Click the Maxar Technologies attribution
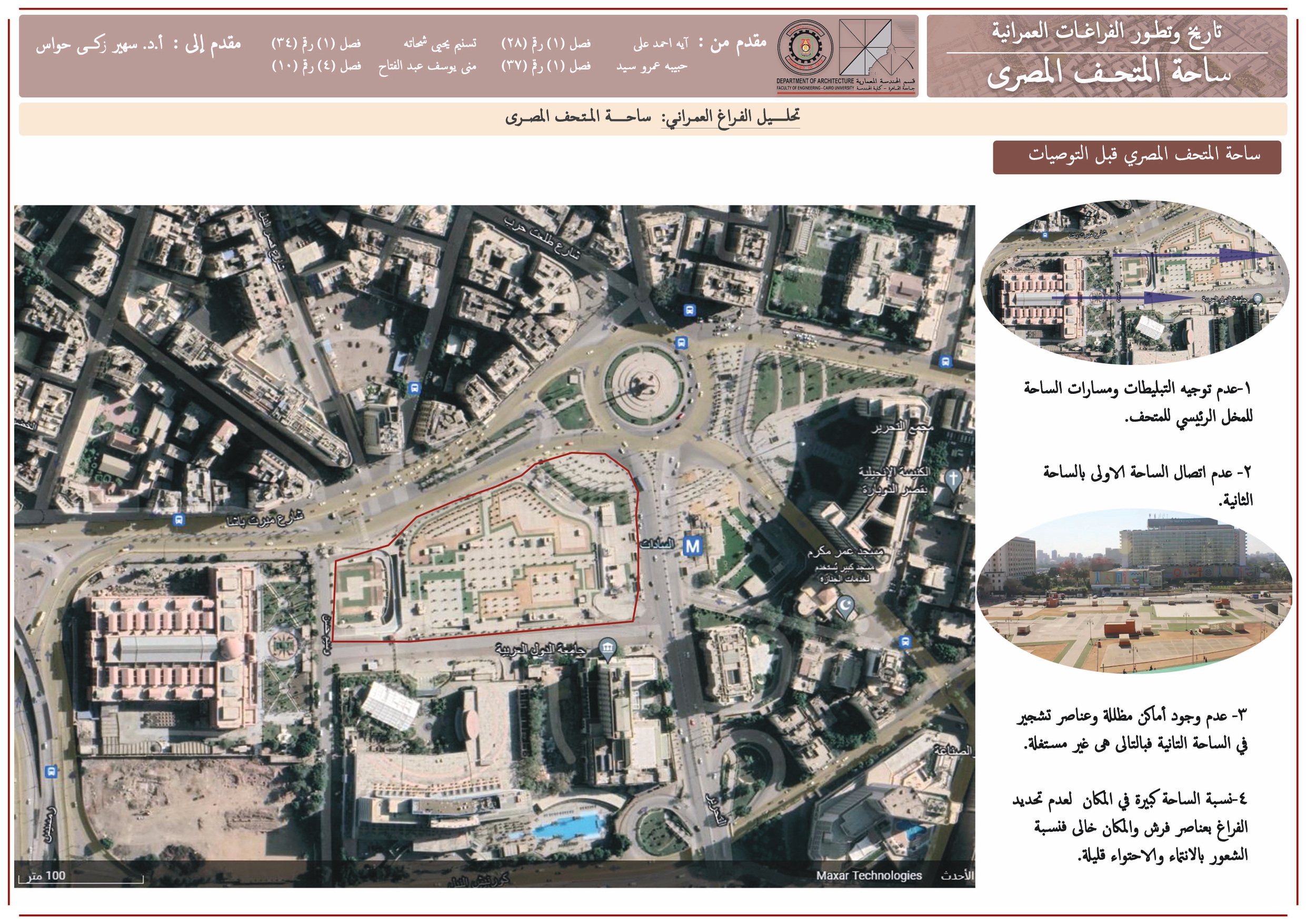Image resolution: width=1306 pixels, height=924 pixels. click(x=869, y=876)
